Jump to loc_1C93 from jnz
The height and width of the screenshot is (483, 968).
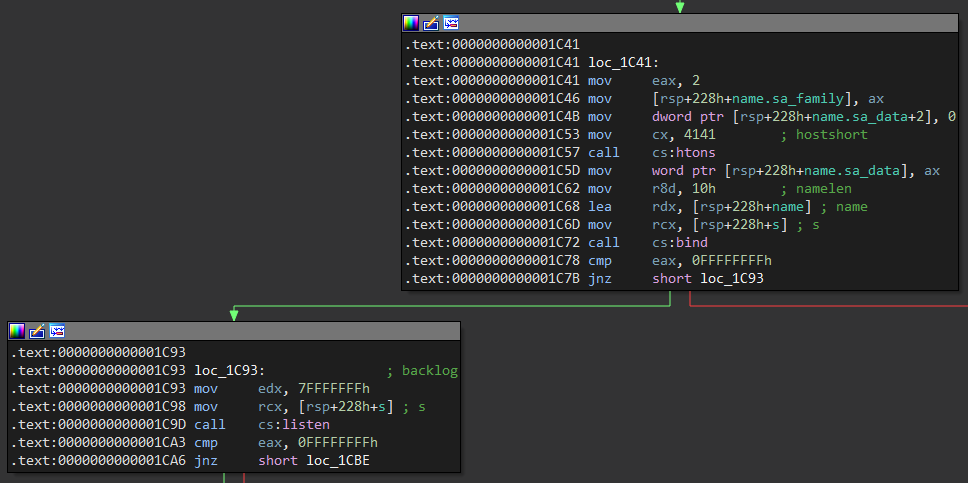(732, 278)
